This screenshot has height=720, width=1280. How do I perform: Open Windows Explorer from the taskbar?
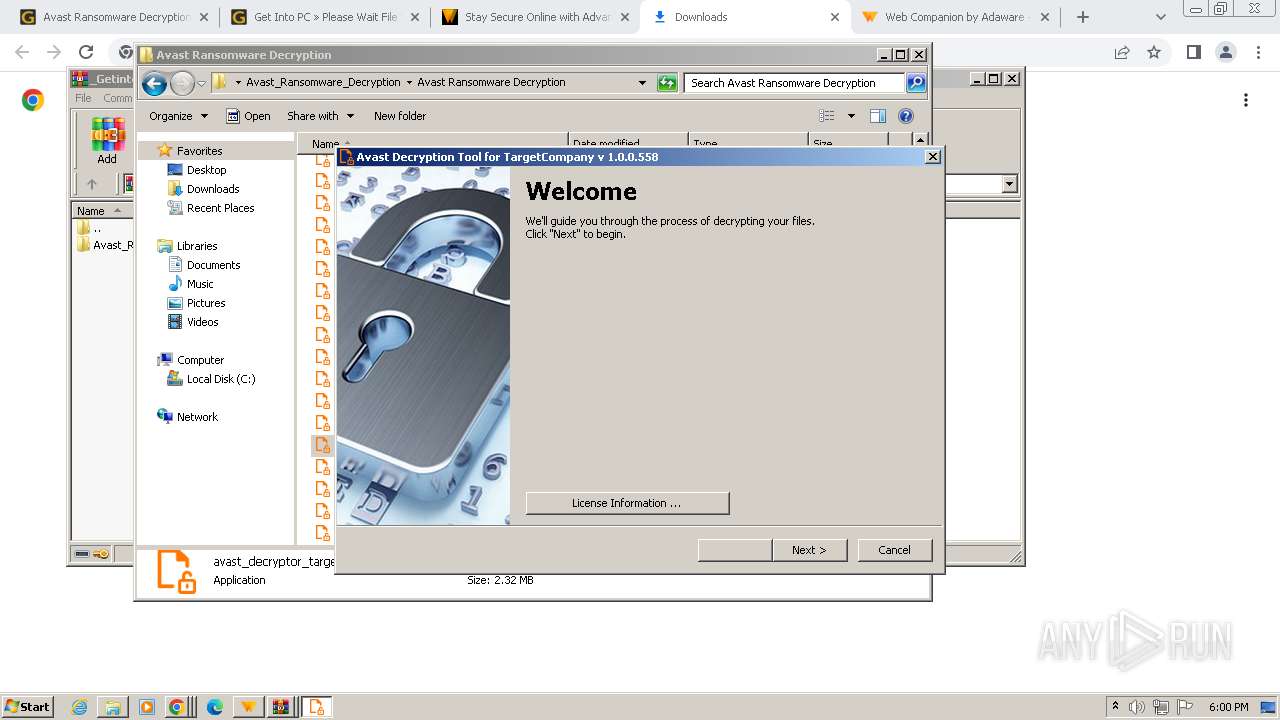(113, 707)
